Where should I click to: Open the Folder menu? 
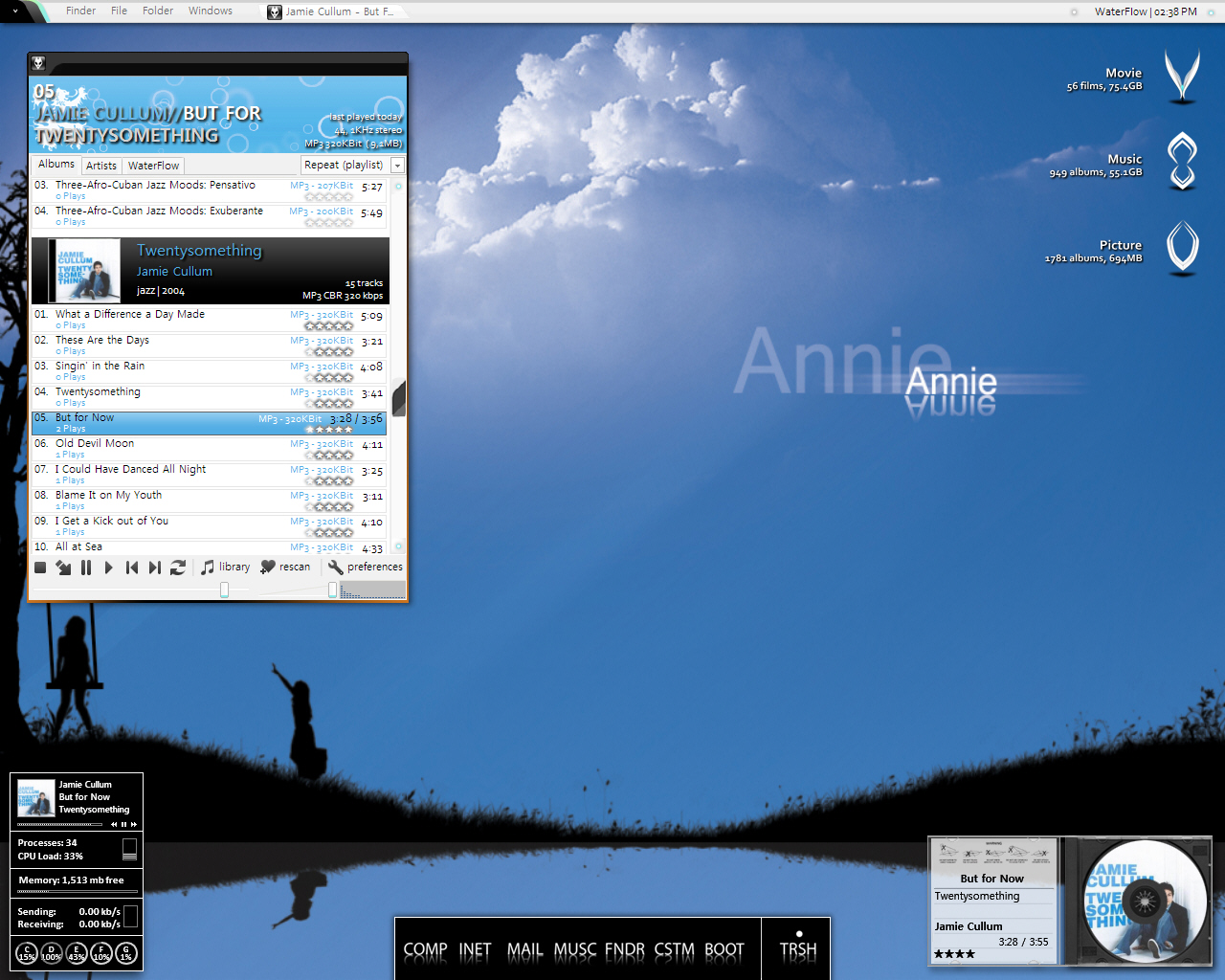158,11
